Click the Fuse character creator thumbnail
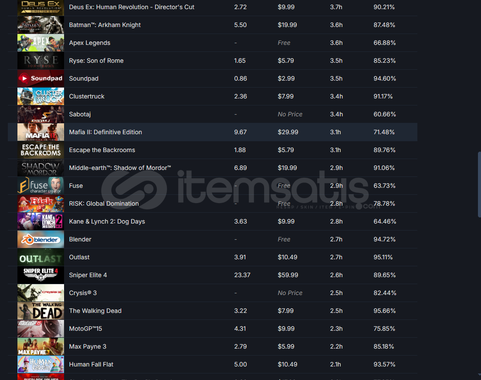The height and width of the screenshot is (380, 481). click(41, 186)
